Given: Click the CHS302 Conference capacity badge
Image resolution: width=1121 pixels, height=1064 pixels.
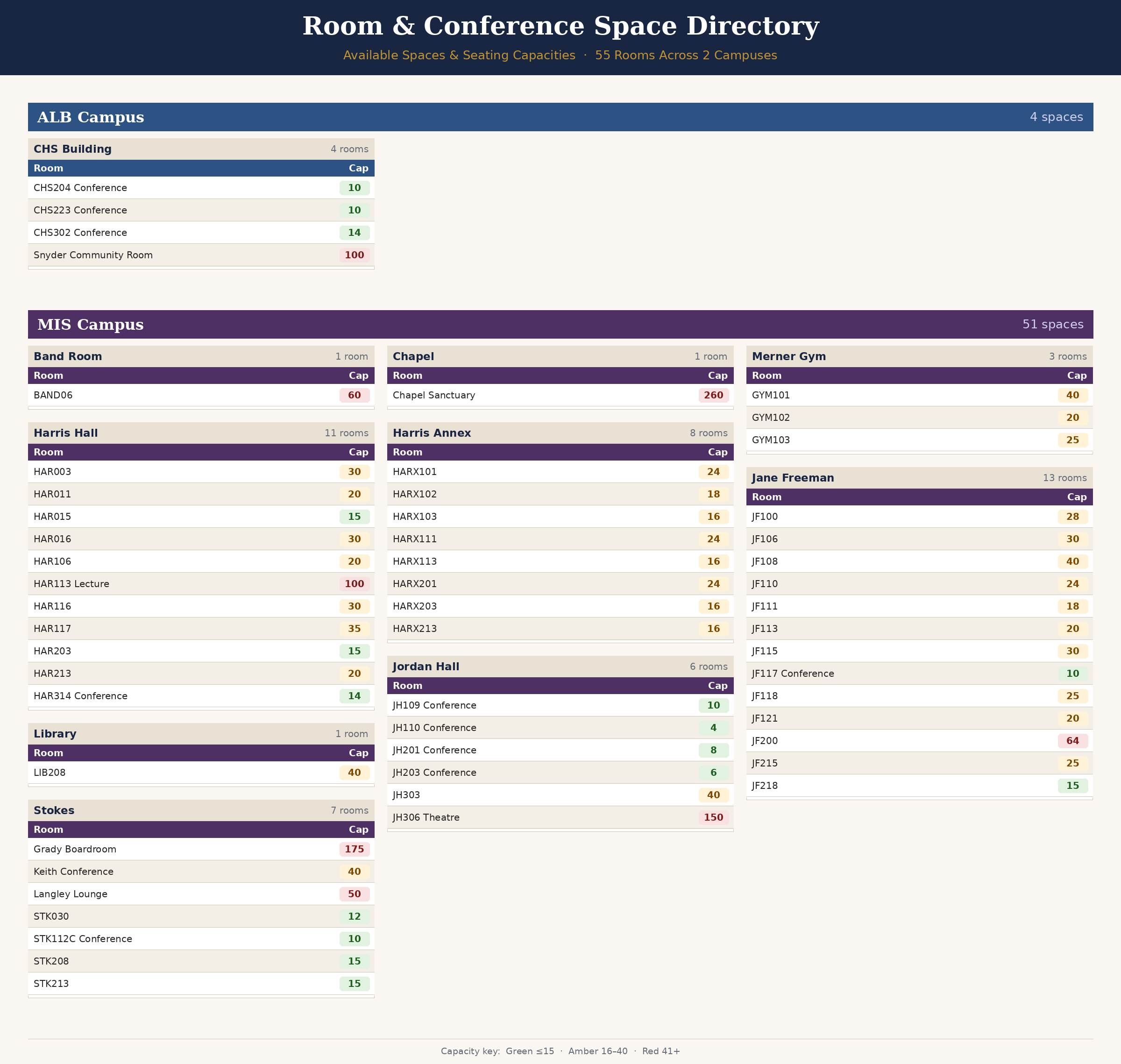Looking at the screenshot, I should coord(354,233).
